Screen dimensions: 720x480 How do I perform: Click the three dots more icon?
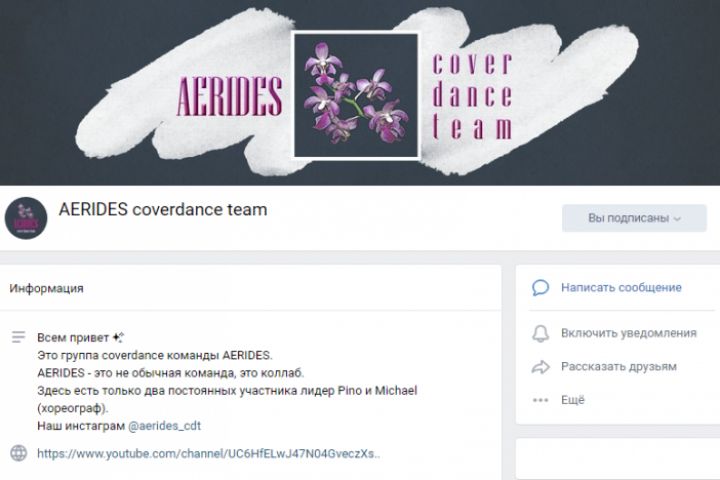(540, 400)
